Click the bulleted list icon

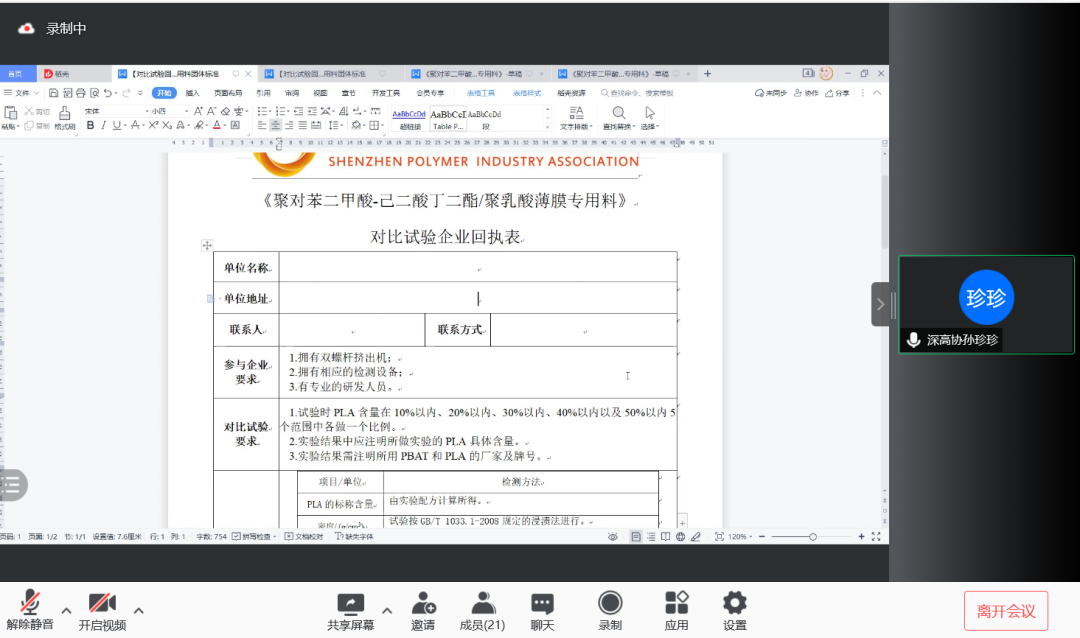262,111
